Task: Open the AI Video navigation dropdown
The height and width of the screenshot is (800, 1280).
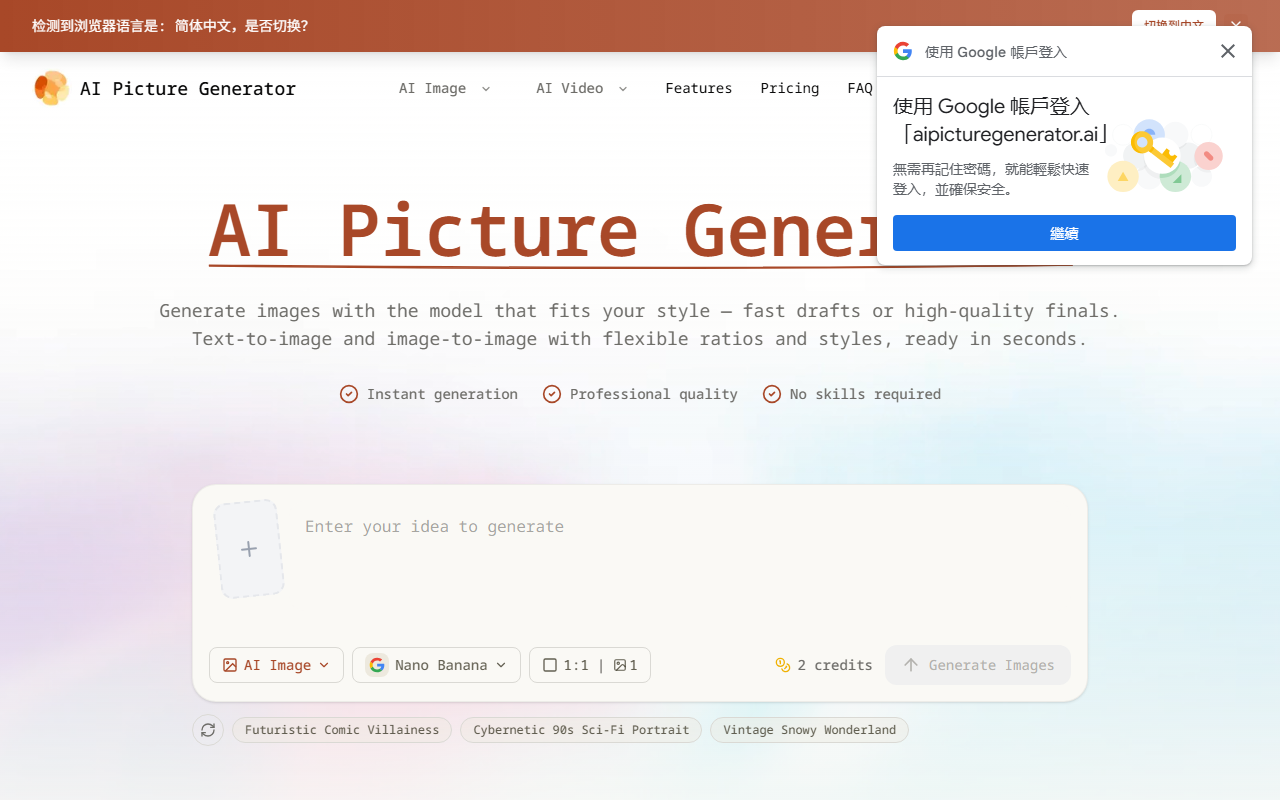Action: point(582,88)
